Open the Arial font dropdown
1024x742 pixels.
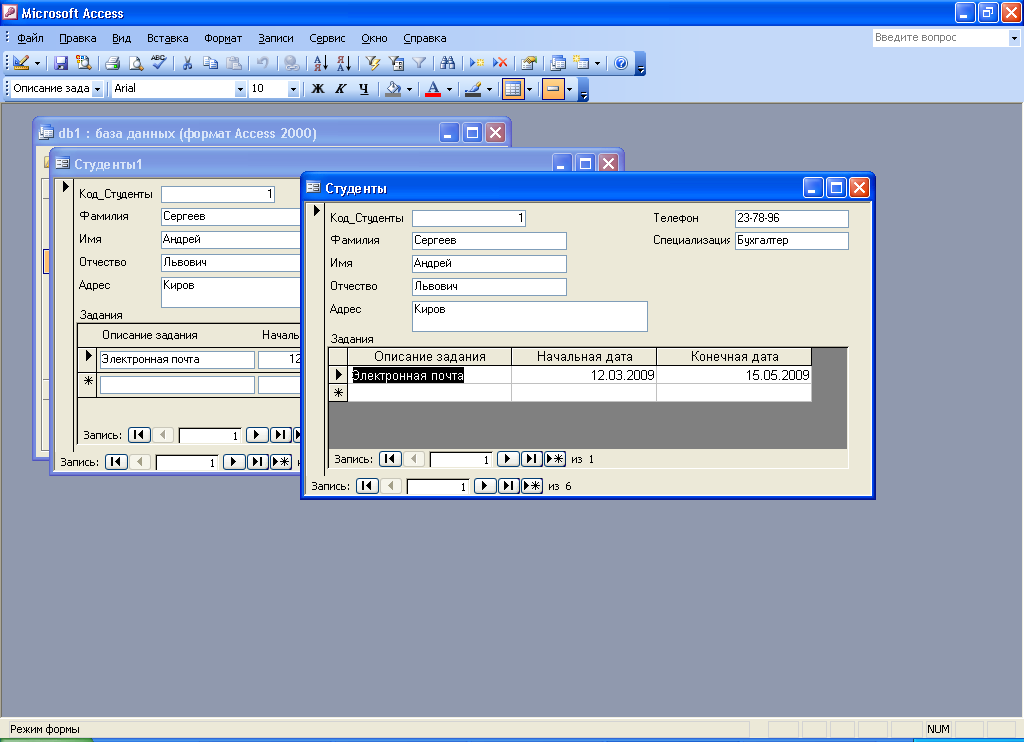point(240,89)
